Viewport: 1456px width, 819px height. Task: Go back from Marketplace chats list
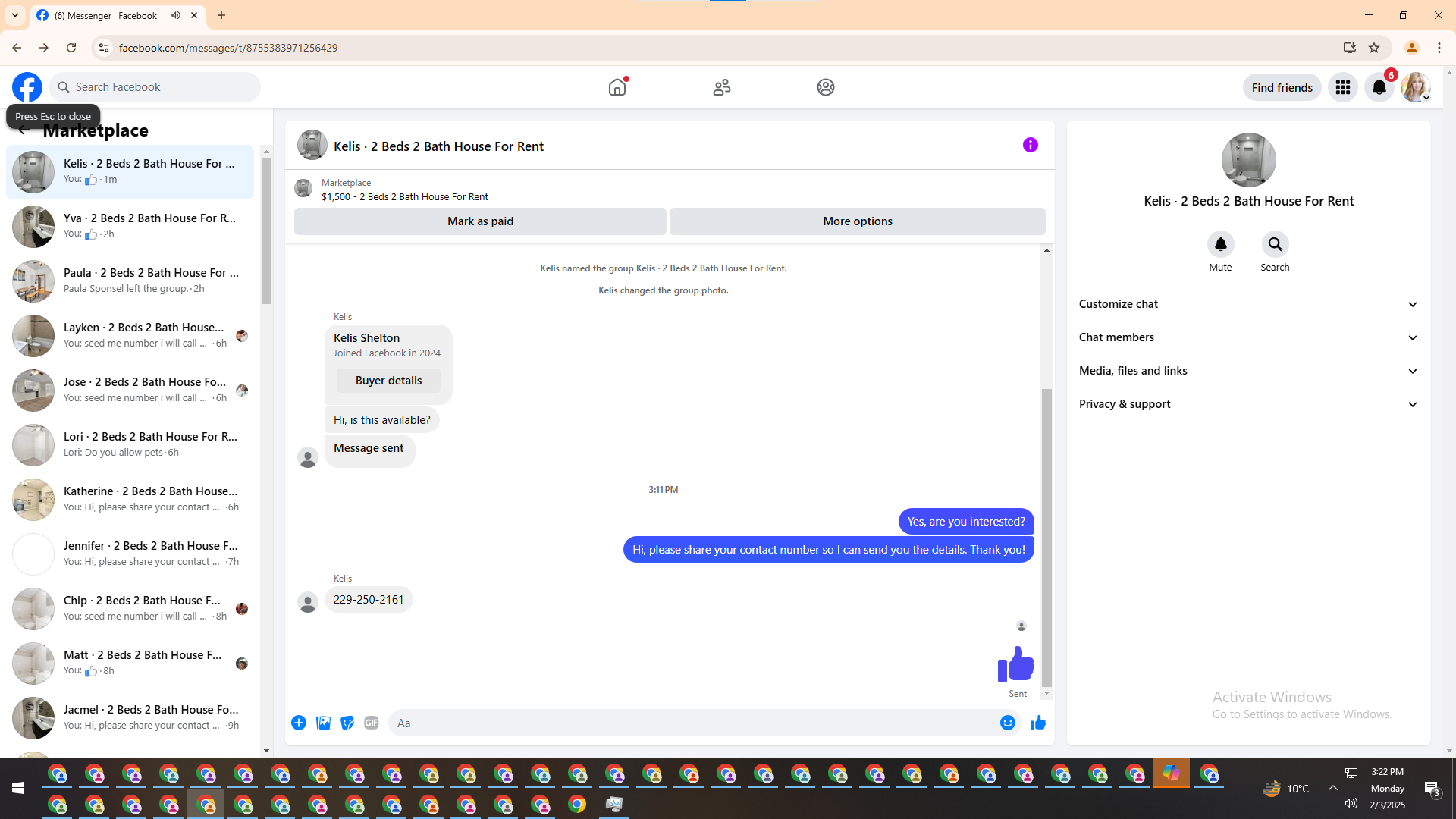click(24, 130)
